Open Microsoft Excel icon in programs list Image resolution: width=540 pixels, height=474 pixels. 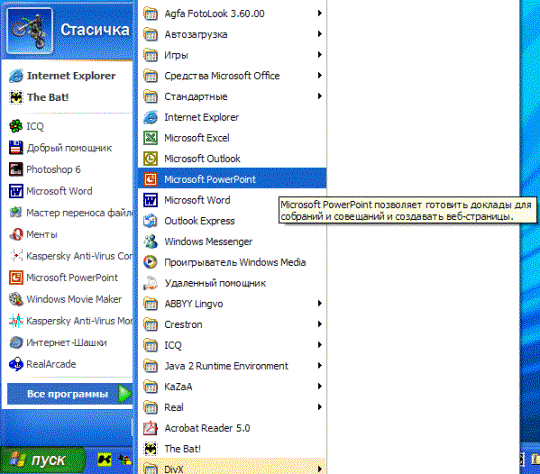click(x=150, y=138)
